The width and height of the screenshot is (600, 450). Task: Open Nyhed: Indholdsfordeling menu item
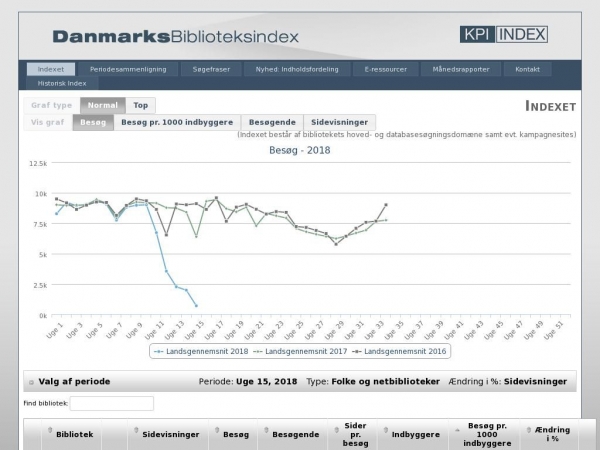point(297,69)
